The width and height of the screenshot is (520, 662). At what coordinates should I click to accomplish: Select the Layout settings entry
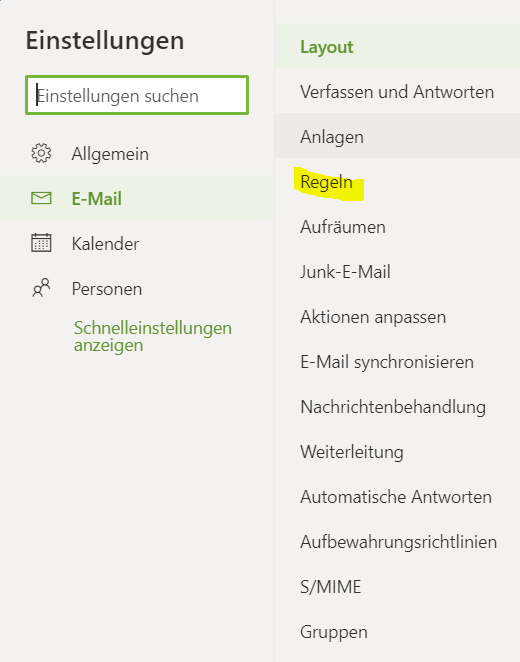pyautogui.click(x=397, y=46)
